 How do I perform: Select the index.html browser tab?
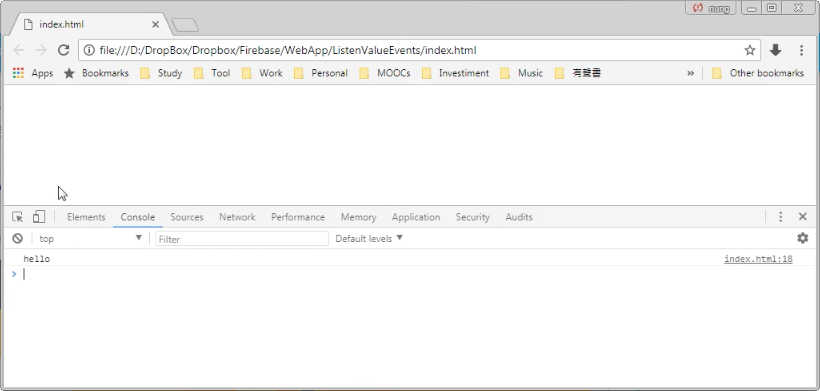(x=89, y=25)
